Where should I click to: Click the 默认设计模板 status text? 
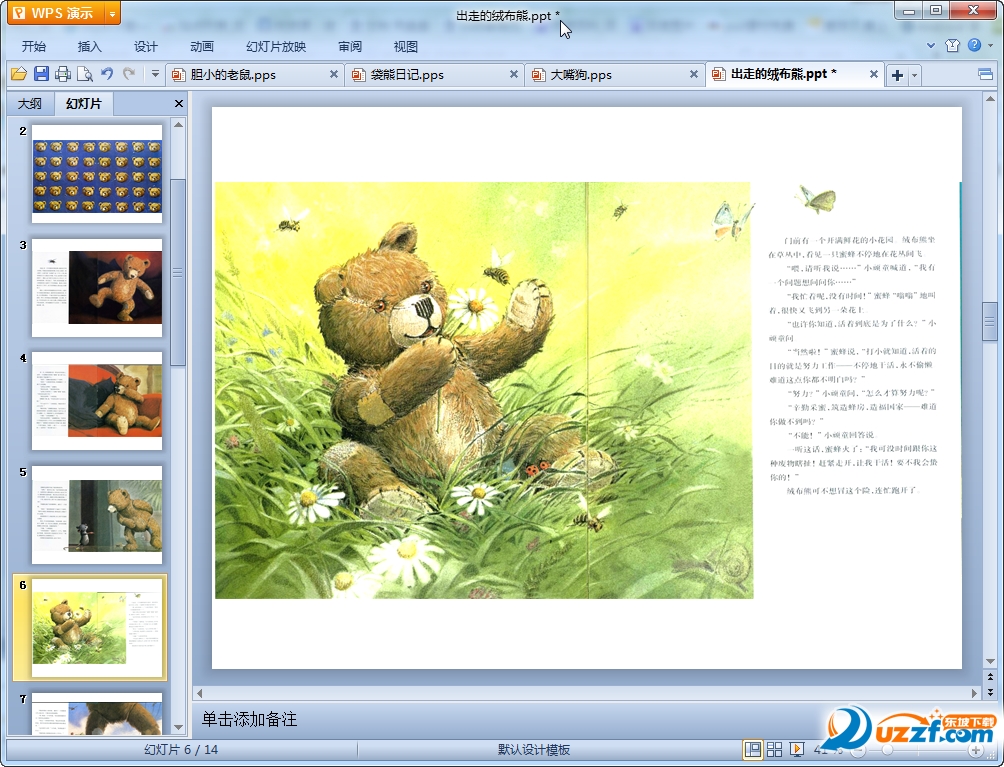[534, 750]
